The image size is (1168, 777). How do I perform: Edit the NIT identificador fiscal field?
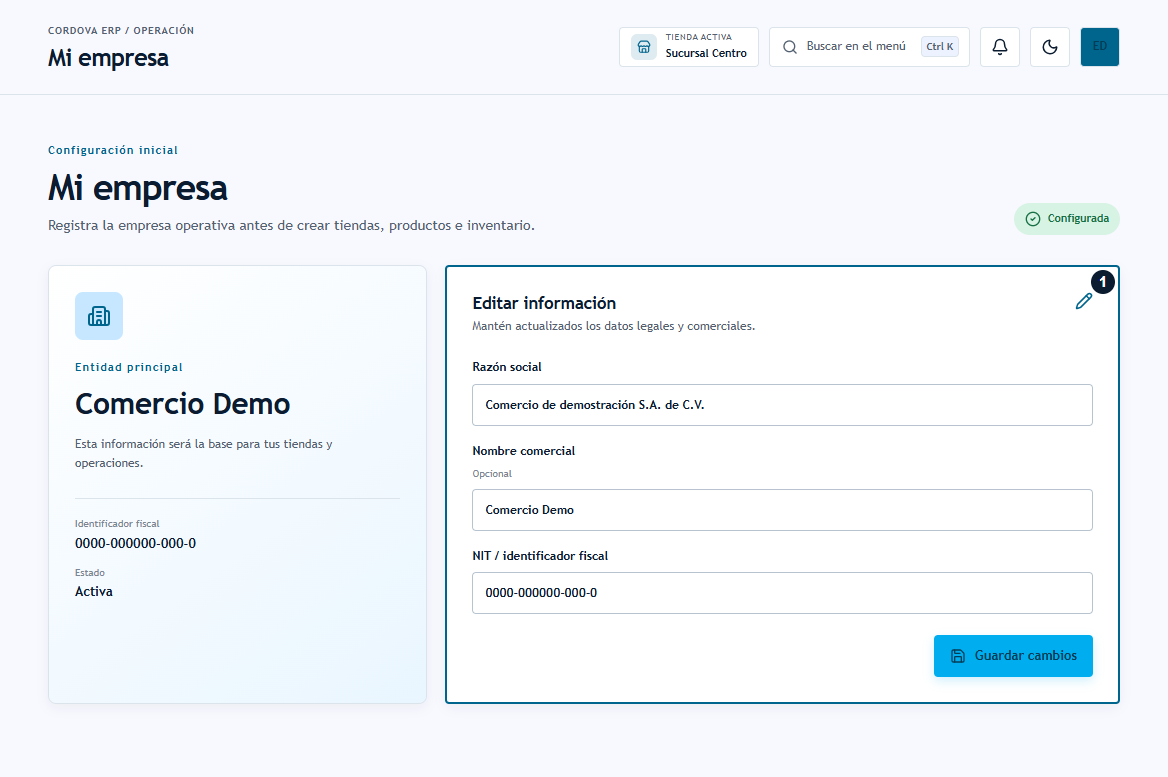coord(782,593)
